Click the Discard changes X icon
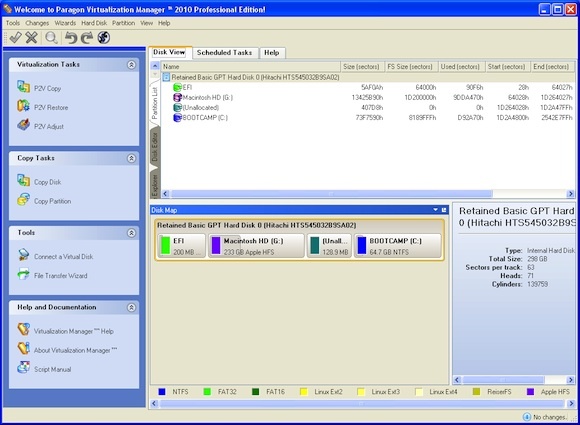This screenshot has height=425, width=580. coord(31,37)
